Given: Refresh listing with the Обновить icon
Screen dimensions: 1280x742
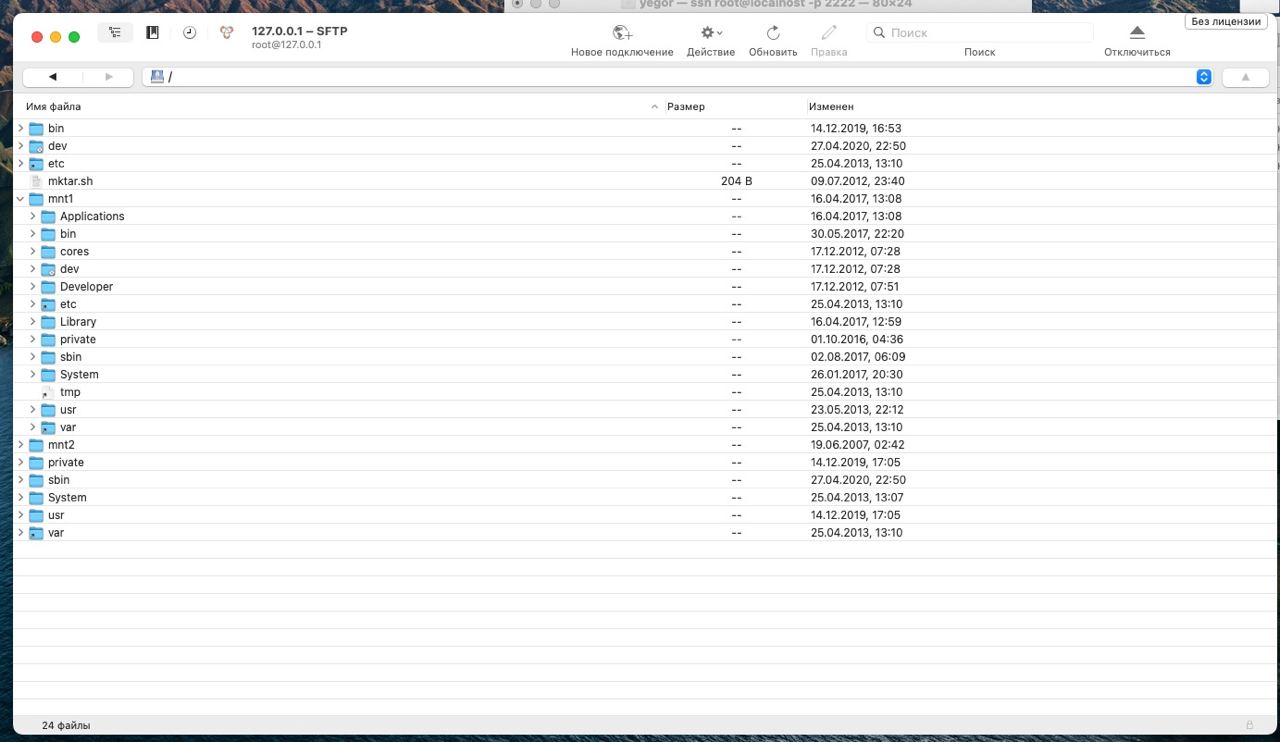Looking at the screenshot, I should pyautogui.click(x=772, y=33).
